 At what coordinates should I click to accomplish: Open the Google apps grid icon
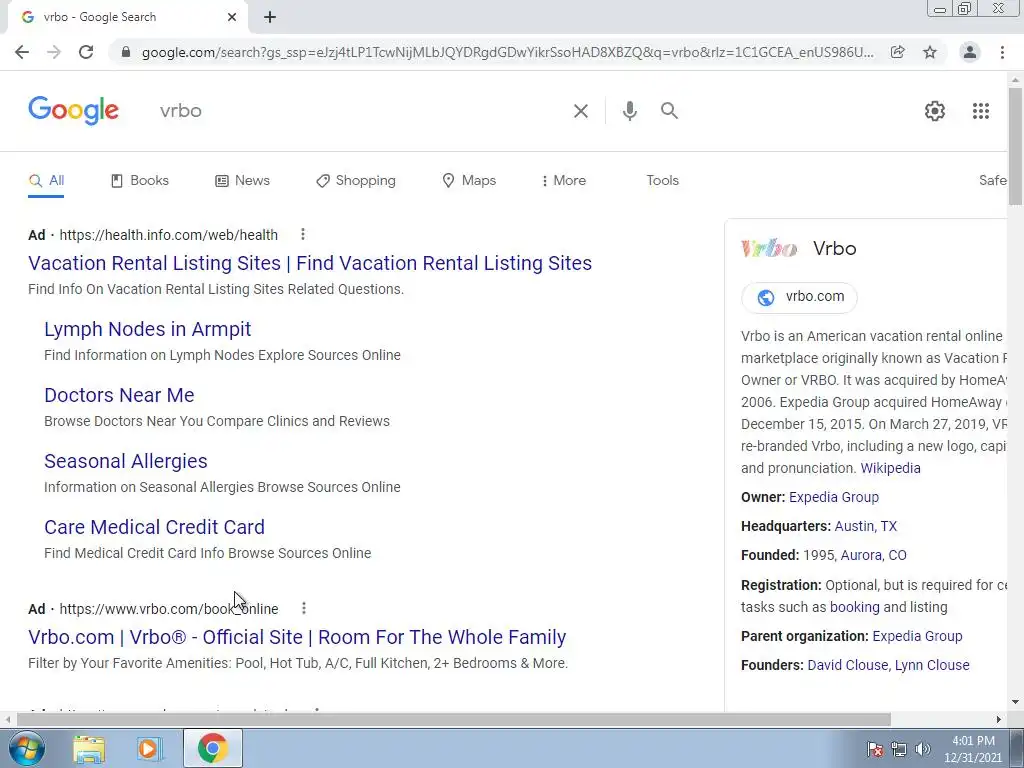point(980,111)
